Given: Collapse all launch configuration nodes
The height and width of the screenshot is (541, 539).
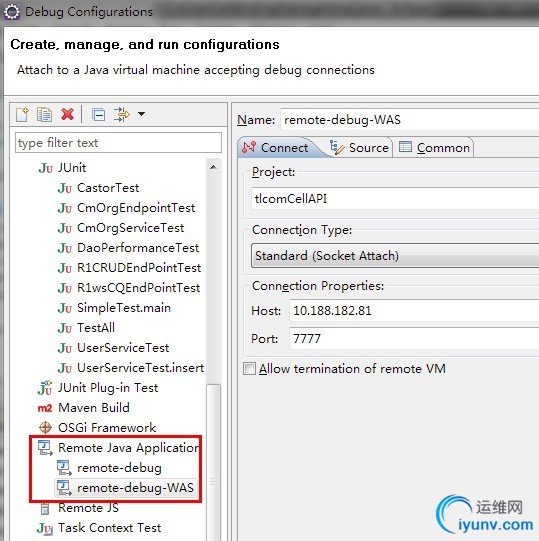Looking at the screenshot, I should click(x=98, y=115).
